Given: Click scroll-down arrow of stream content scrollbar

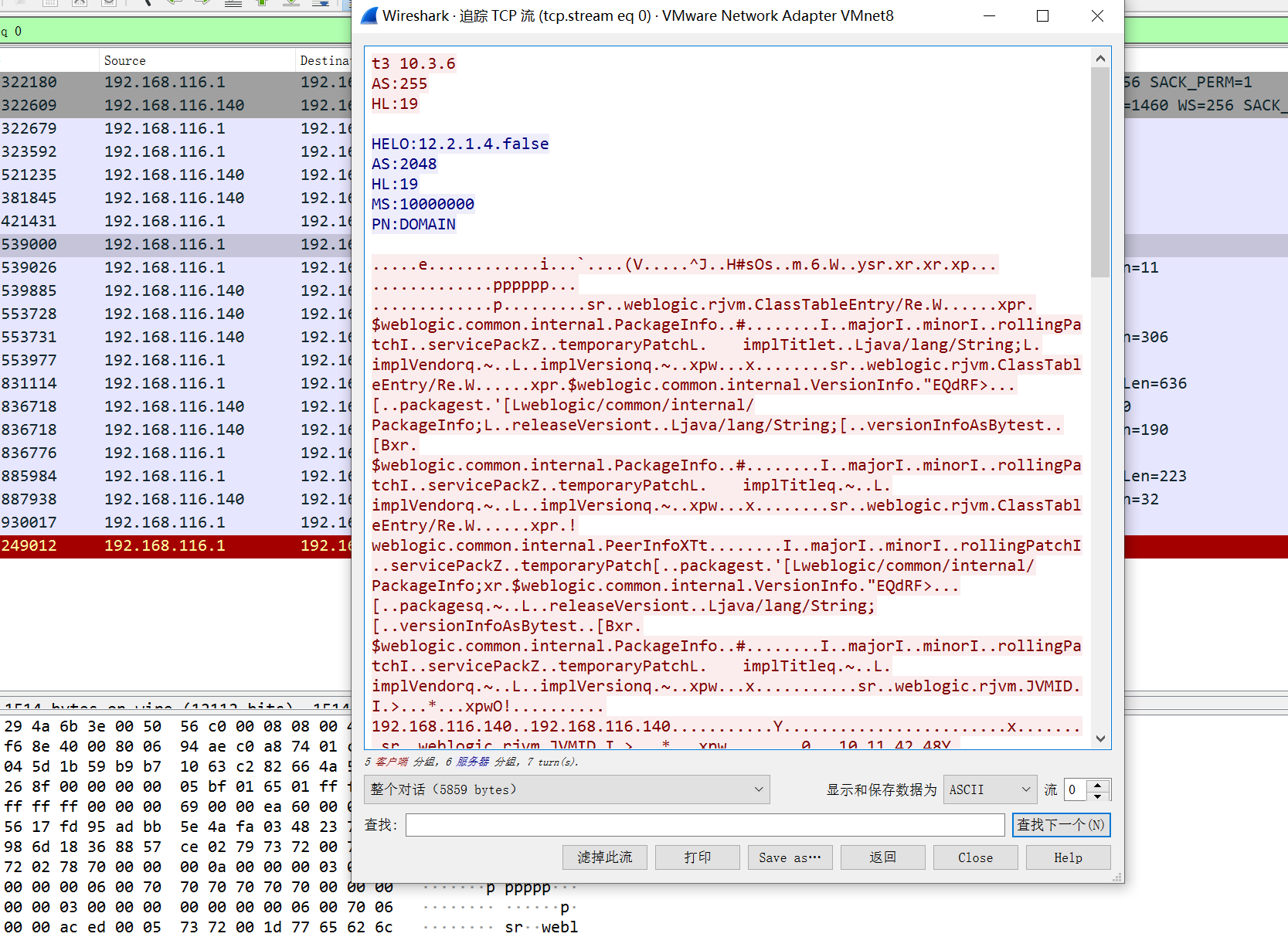Looking at the screenshot, I should tap(1100, 738).
